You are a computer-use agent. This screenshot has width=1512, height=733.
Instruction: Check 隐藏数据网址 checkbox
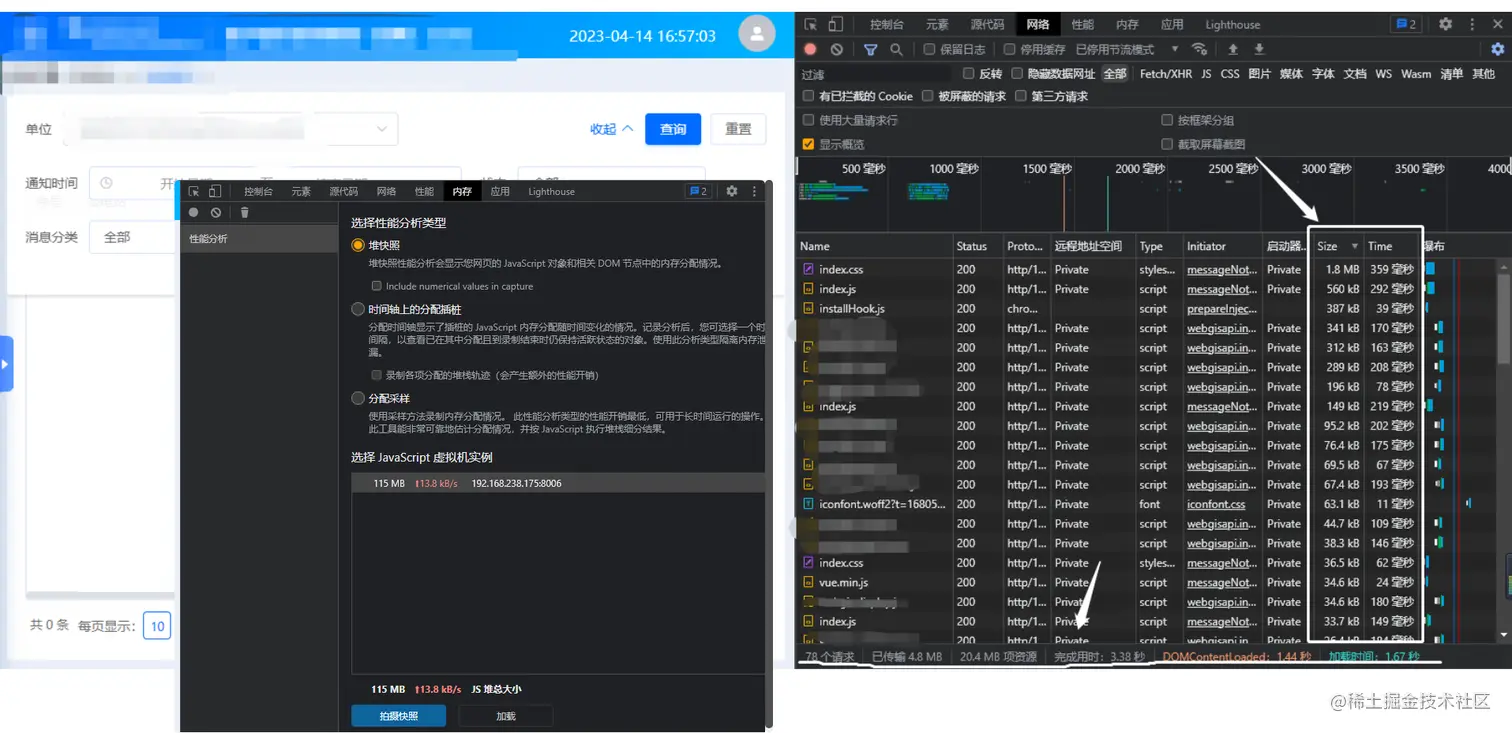(x=1017, y=73)
